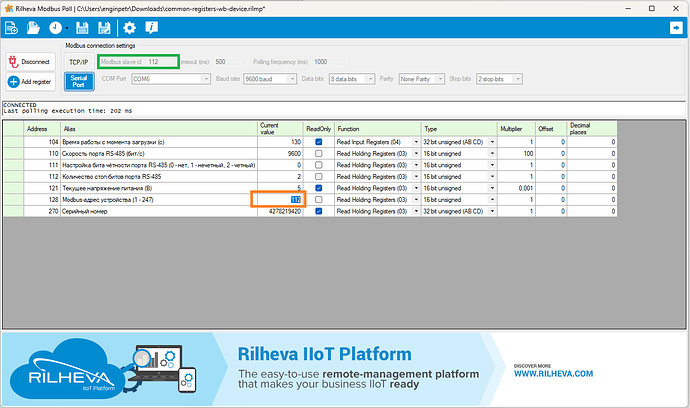The width and height of the screenshot is (690, 408).
Task: Toggle ReadOnly checkbox for address 121 row
Action: (318, 187)
